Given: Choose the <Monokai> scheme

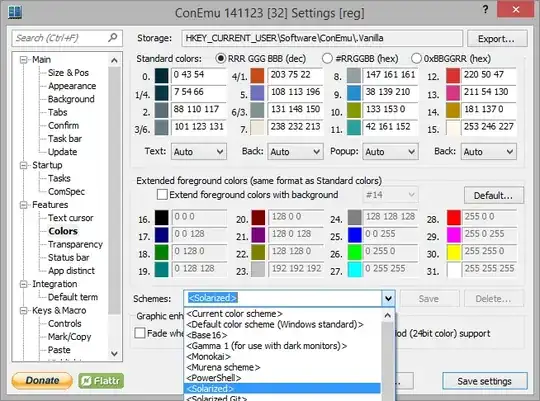Looking at the screenshot, I should tap(283, 356).
